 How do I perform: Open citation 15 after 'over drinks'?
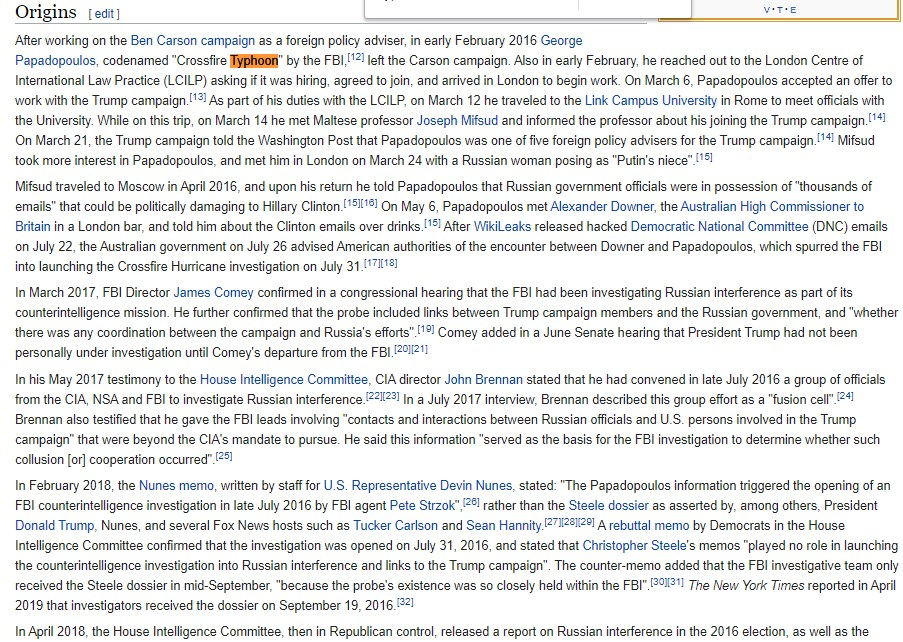(x=432, y=223)
